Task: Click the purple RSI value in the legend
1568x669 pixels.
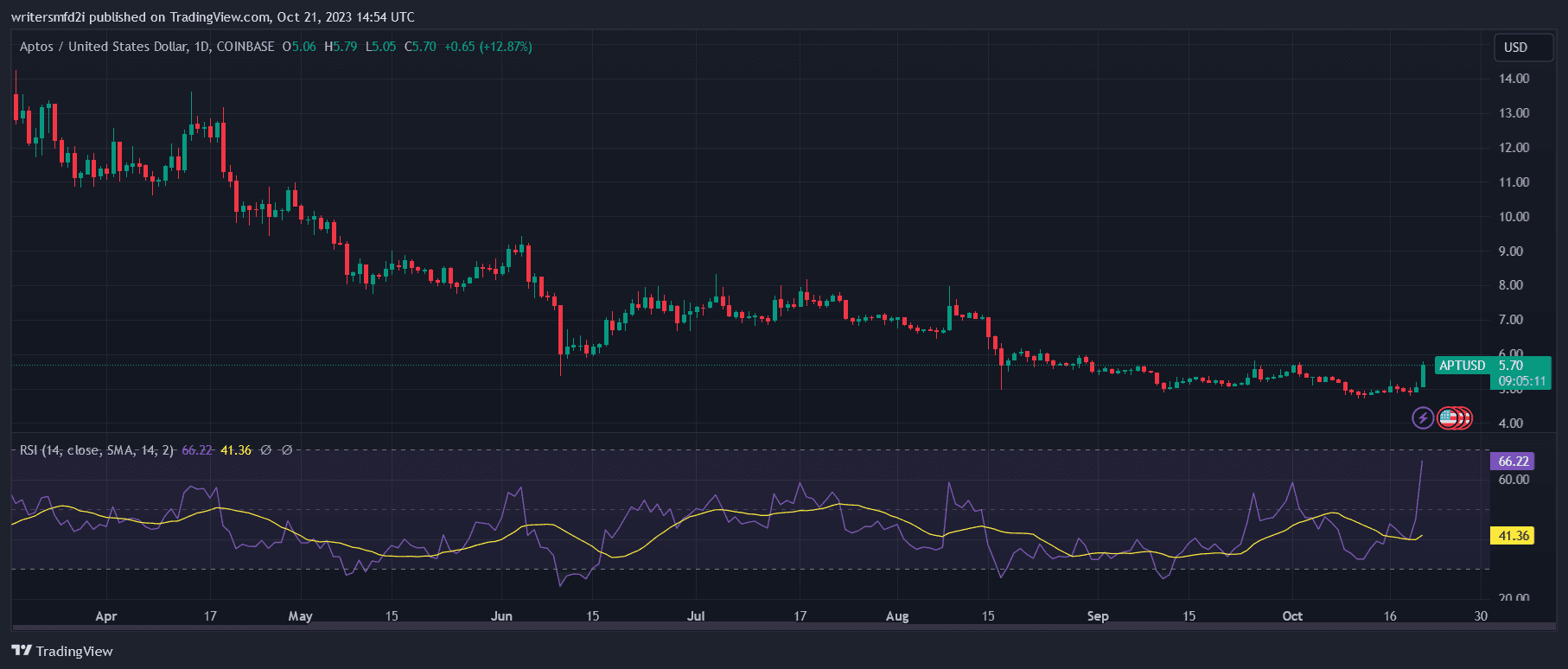Action: tap(196, 450)
